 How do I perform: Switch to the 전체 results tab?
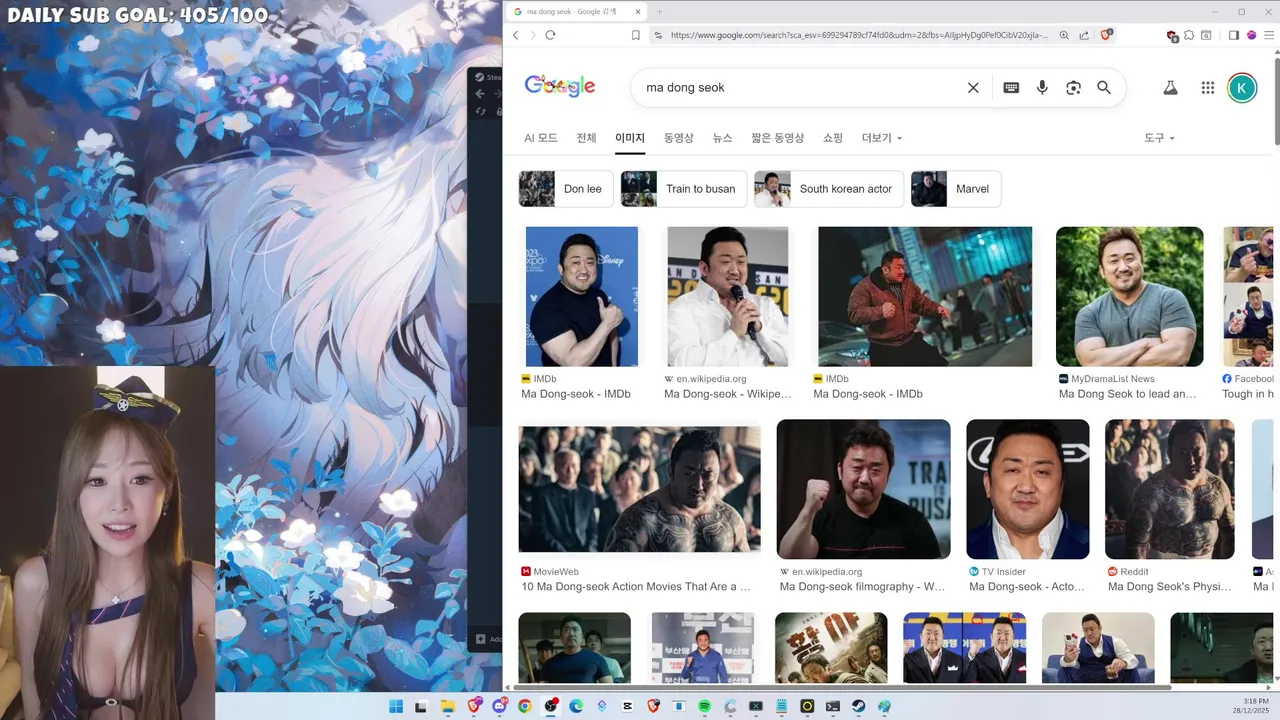(586, 138)
